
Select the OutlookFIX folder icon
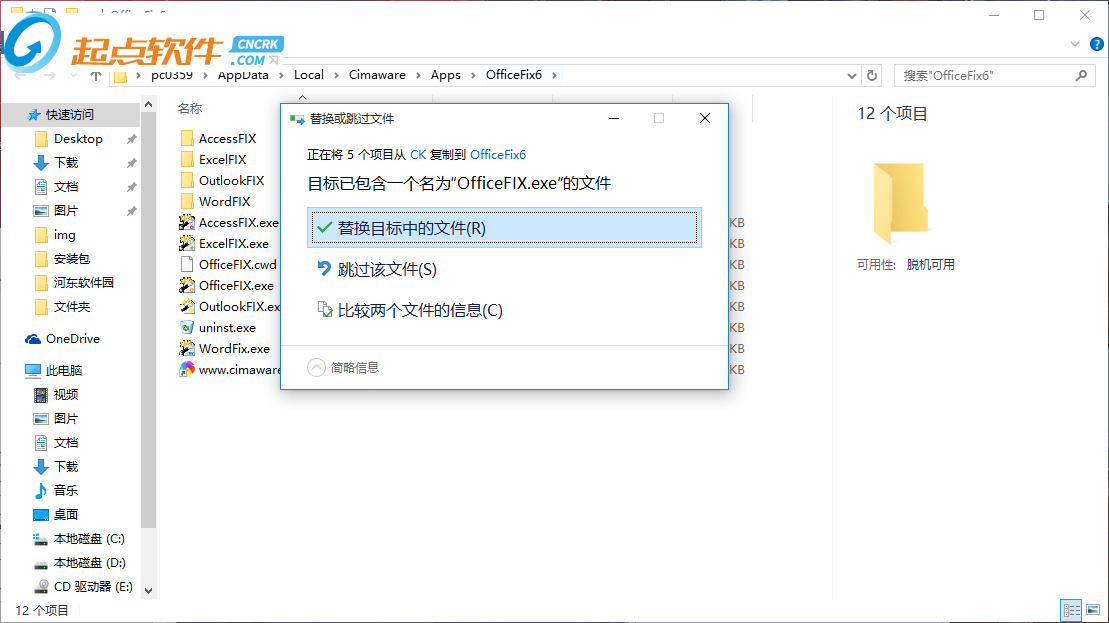[187, 180]
